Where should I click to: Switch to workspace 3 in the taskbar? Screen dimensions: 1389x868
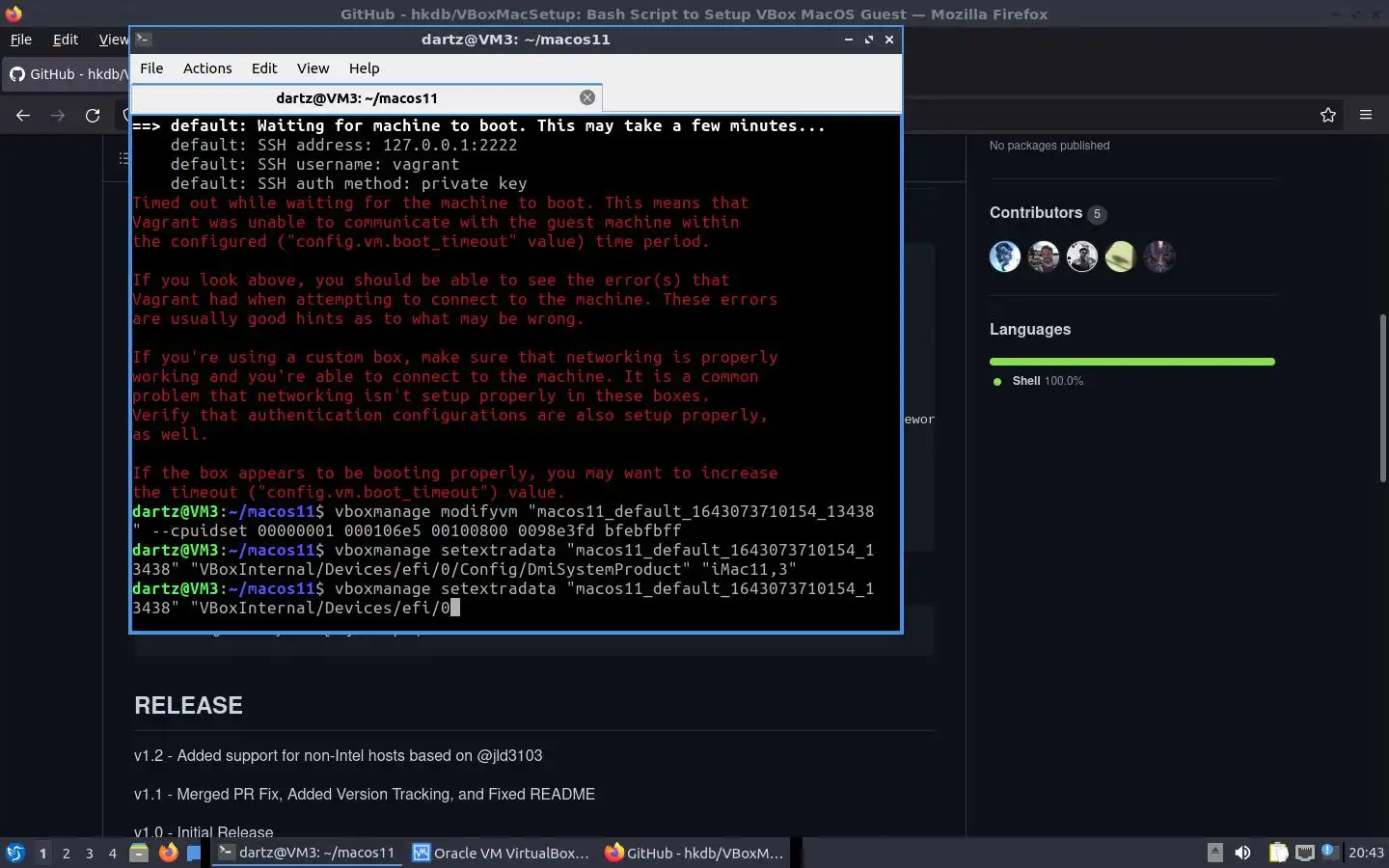pyautogui.click(x=90, y=853)
